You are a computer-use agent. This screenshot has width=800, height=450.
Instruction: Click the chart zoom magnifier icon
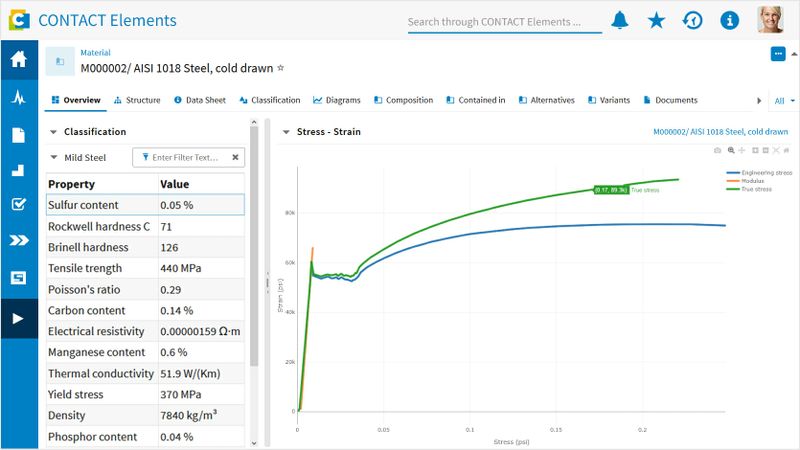[731, 150]
